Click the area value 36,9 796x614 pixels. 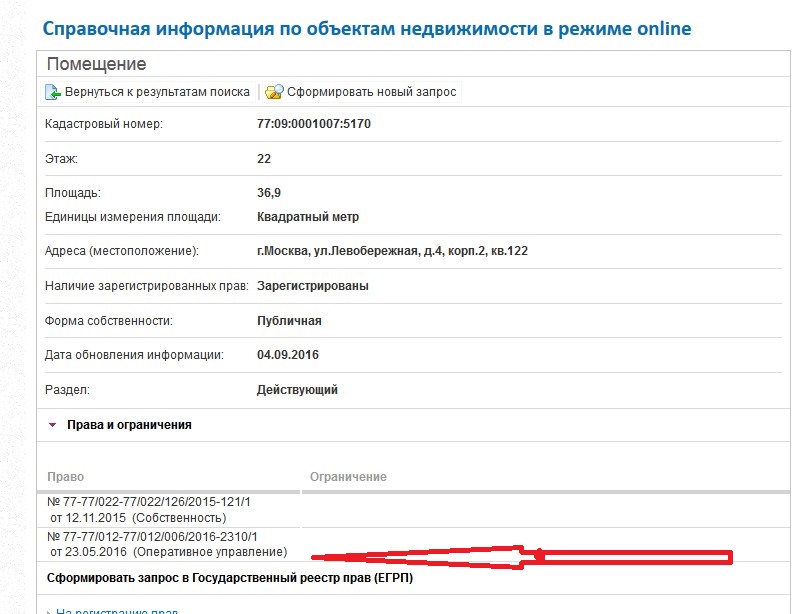[x=270, y=193]
